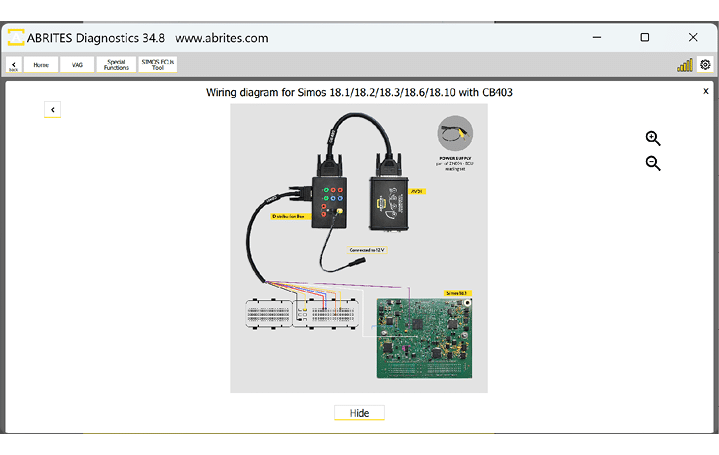Click the left chevron beside the diagram
The width and height of the screenshot is (719, 455).
coord(53,110)
